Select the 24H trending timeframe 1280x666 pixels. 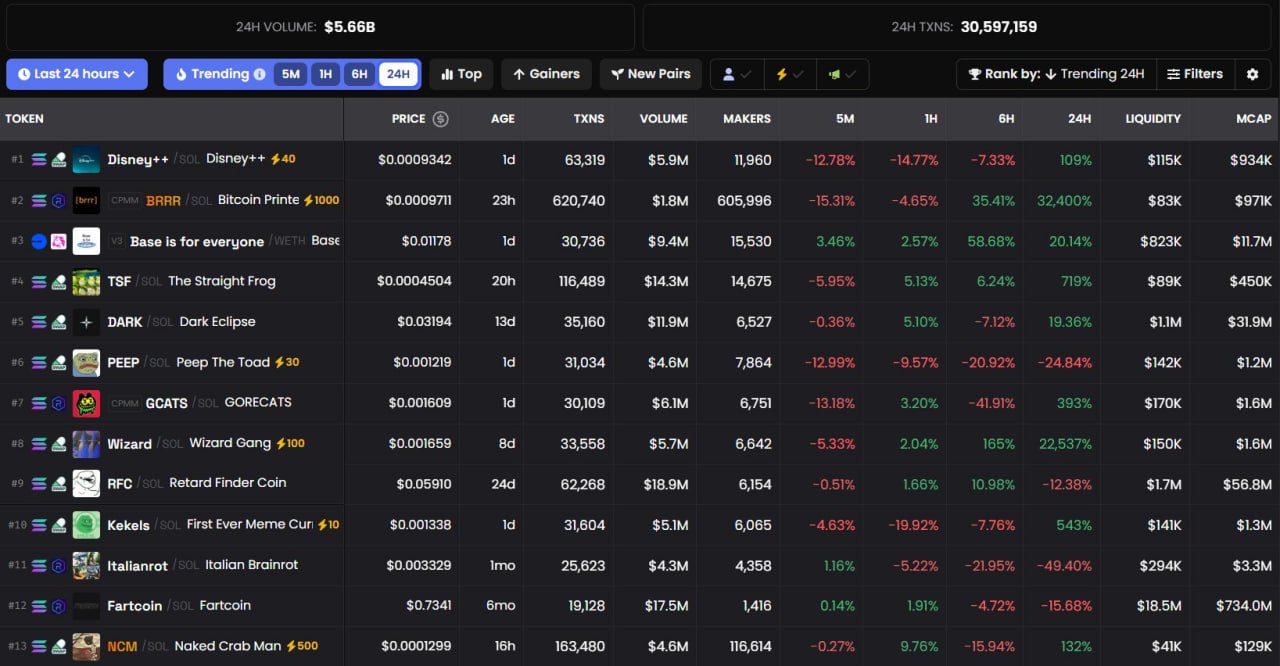(398, 74)
